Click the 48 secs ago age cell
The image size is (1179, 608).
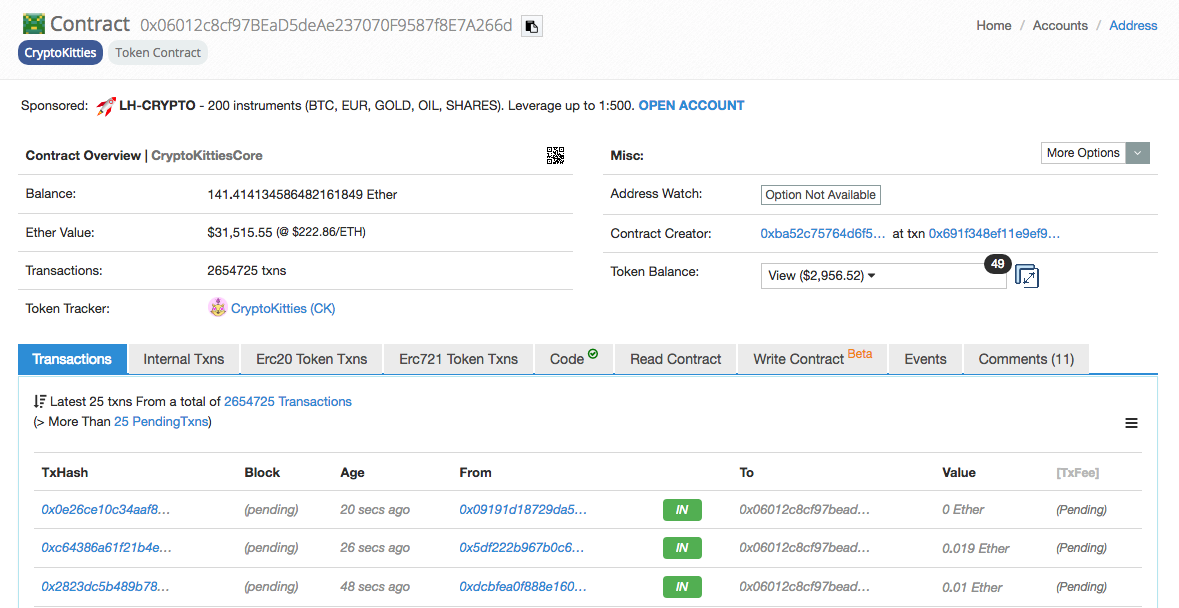tap(374, 587)
